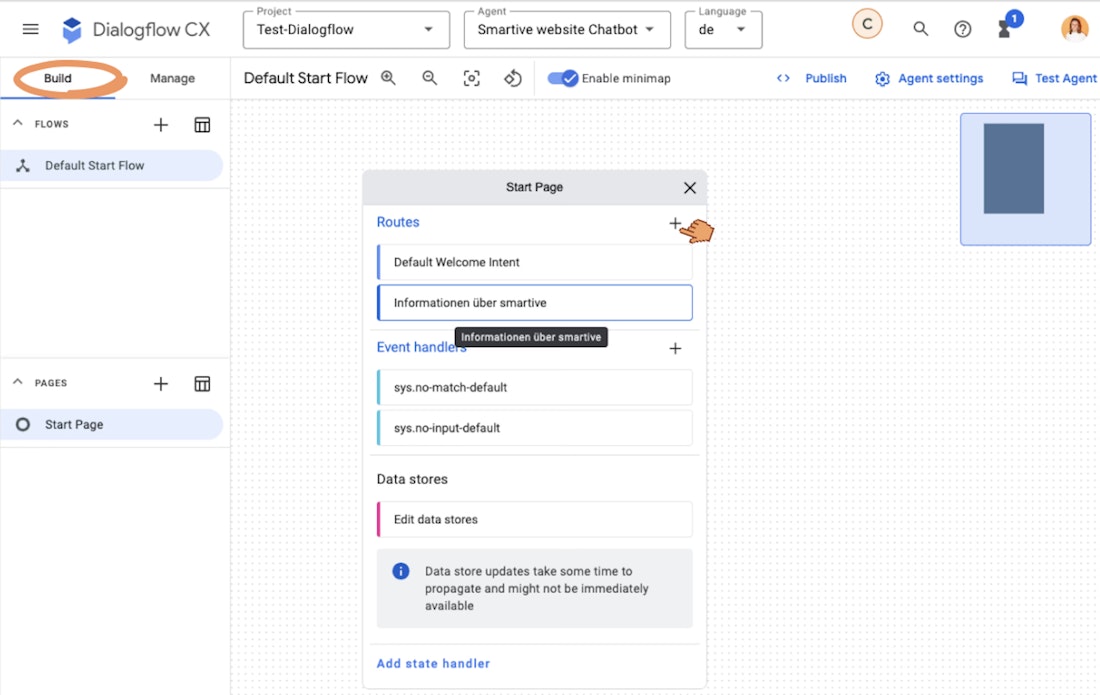The height and width of the screenshot is (695, 1100).
Task: Switch to the Manage tab
Action: 172,78
